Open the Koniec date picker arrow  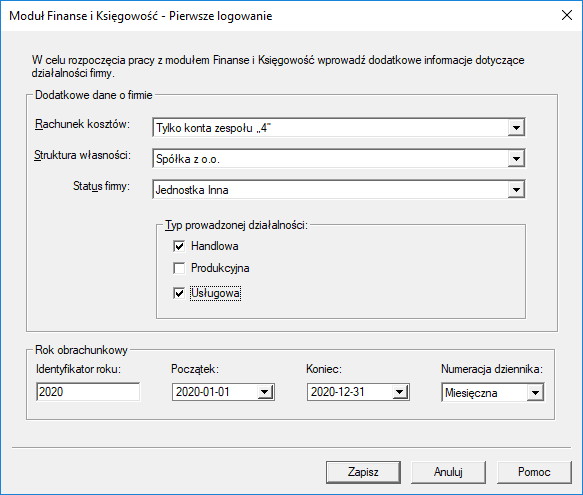coord(400,392)
